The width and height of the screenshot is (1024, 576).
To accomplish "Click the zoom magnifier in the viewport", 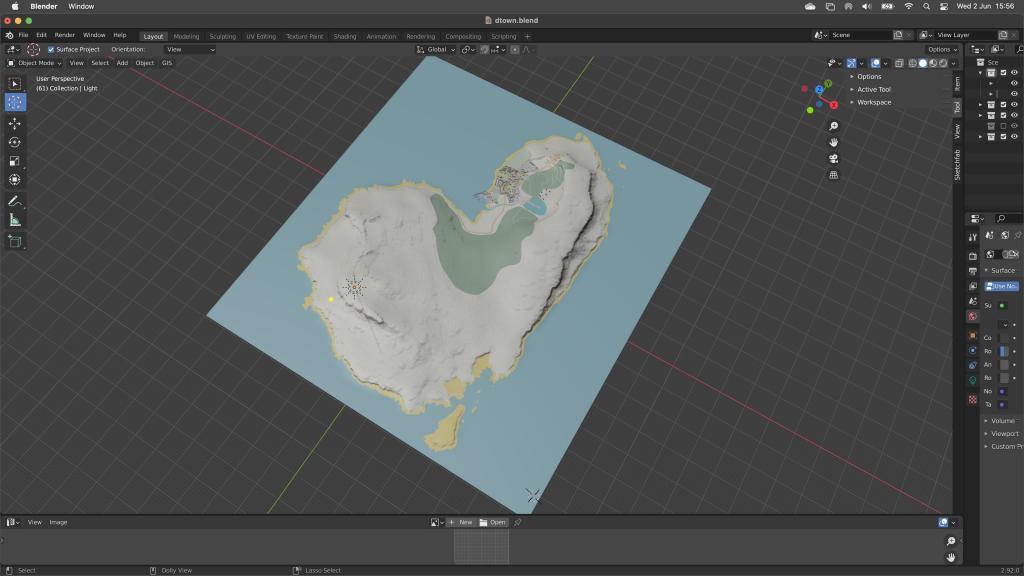I will (x=833, y=126).
